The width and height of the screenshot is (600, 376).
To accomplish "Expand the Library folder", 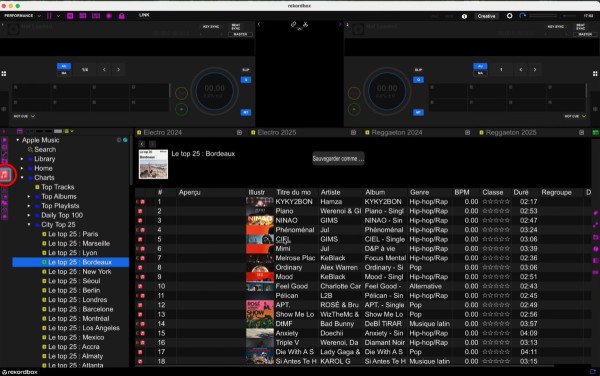I will tap(22, 159).
